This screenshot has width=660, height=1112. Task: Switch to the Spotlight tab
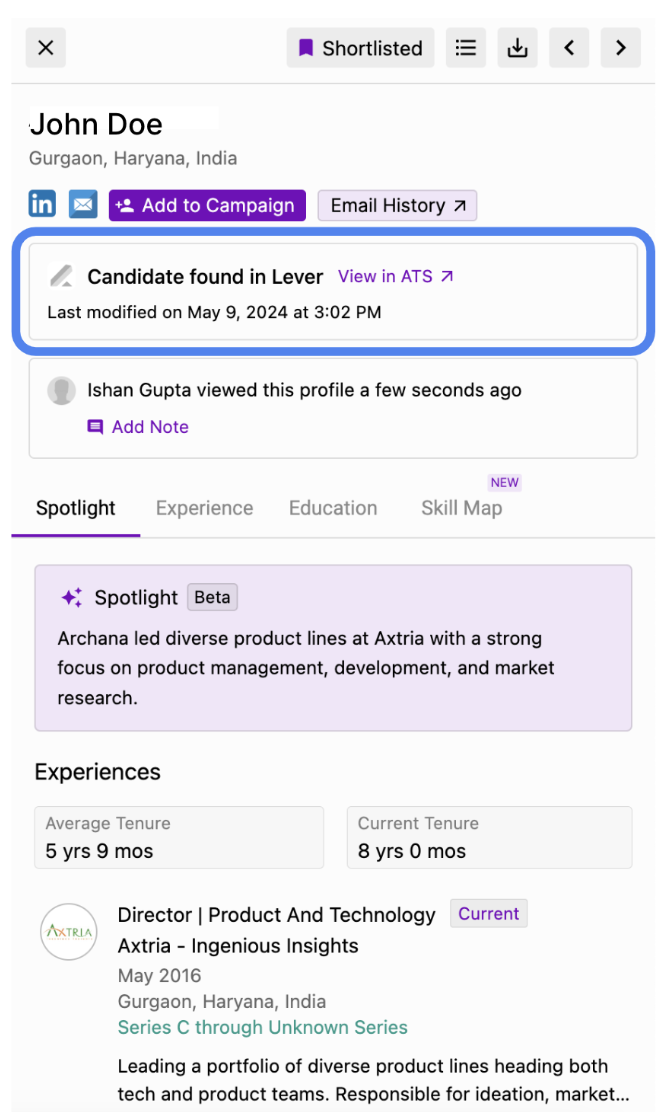pyautogui.click(x=76, y=508)
